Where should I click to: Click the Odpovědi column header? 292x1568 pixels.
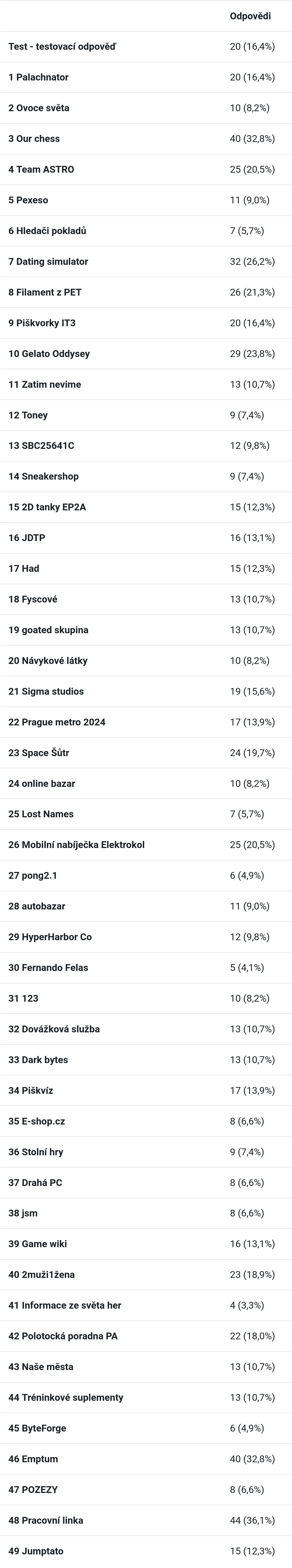[x=250, y=16]
